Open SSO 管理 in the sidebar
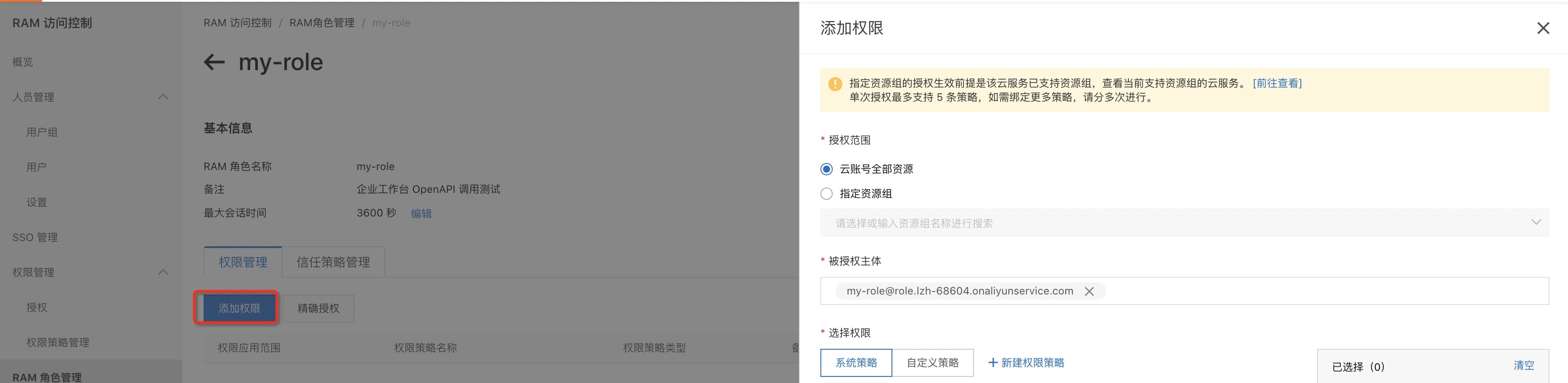Image resolution: width=1568 pixels, height=383 pixels. (35, 237)
